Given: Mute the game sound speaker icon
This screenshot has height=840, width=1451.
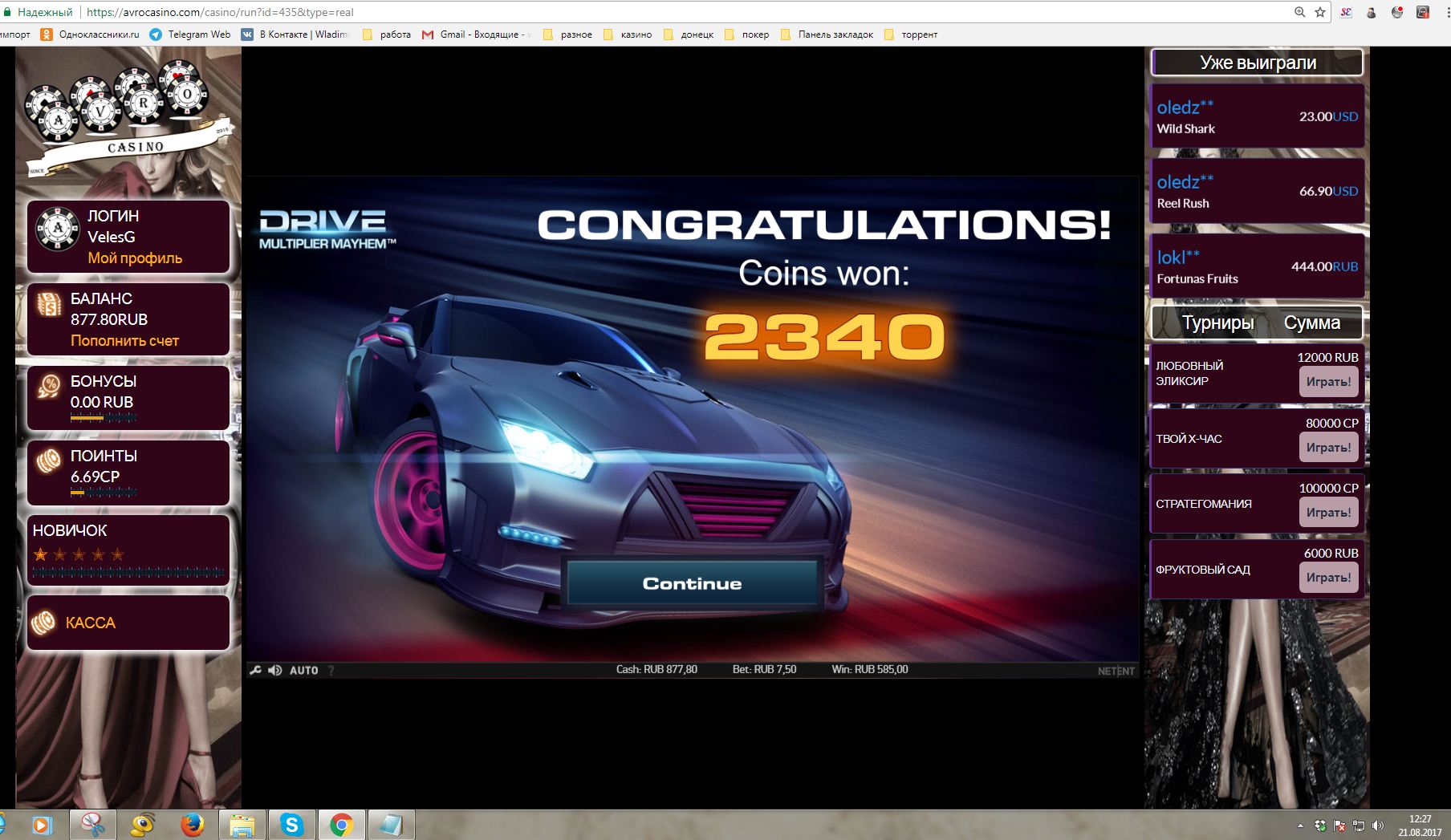Looking at the screenshot, I should pyautogui.click(x=275, y=670).
